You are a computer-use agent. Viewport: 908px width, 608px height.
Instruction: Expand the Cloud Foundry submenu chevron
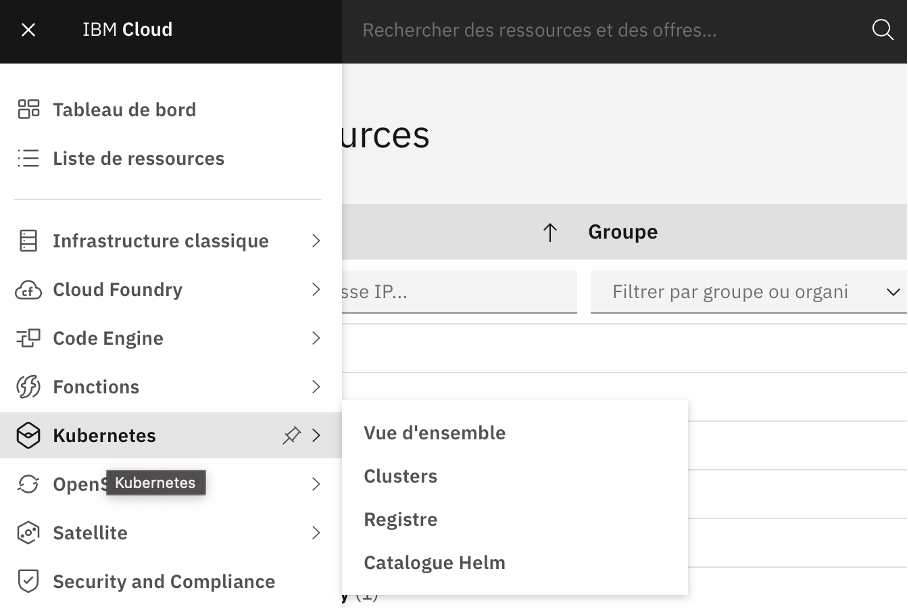click(316, 290)
